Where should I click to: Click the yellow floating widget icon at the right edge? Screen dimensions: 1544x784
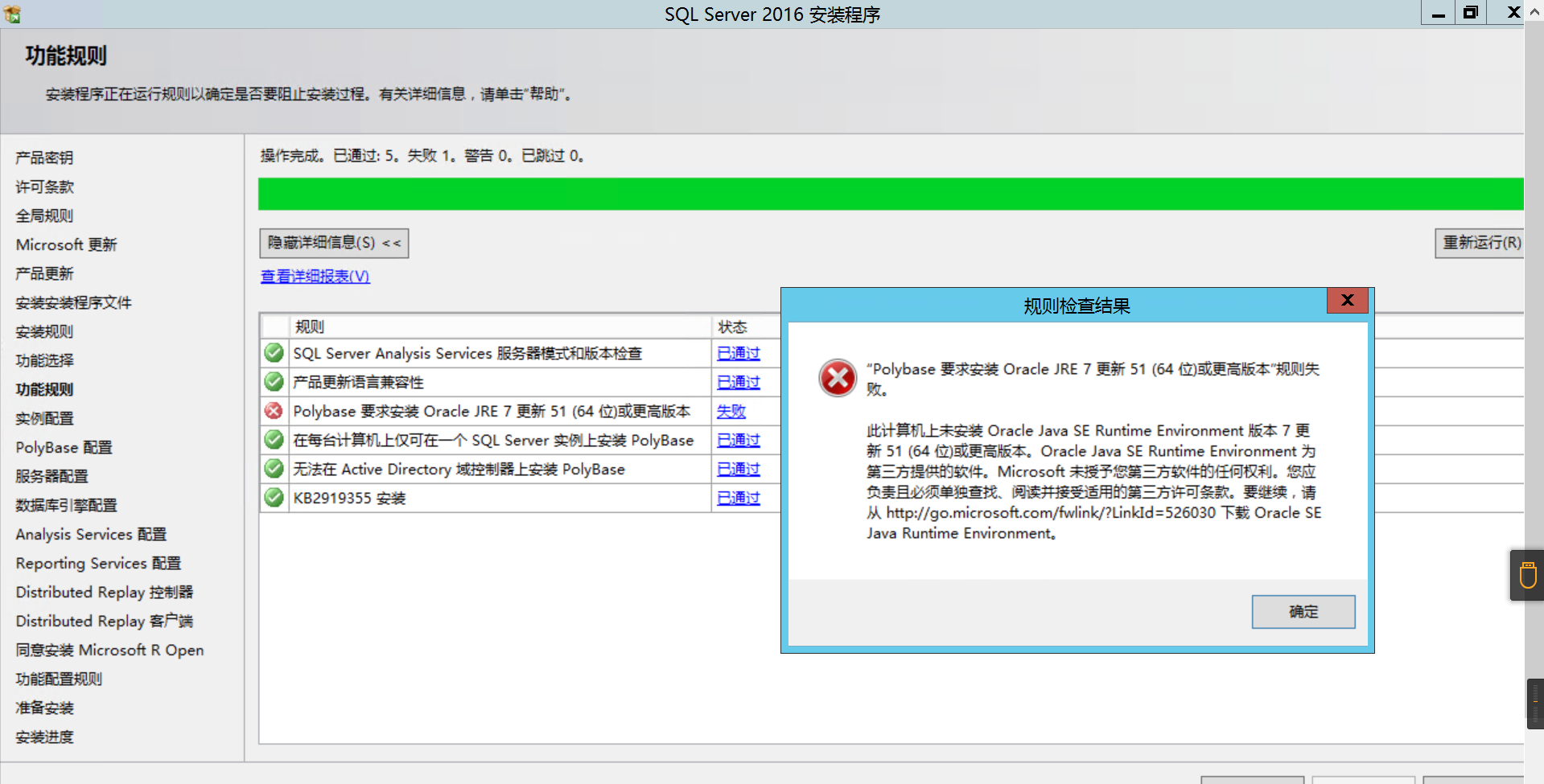(1528, 576)
